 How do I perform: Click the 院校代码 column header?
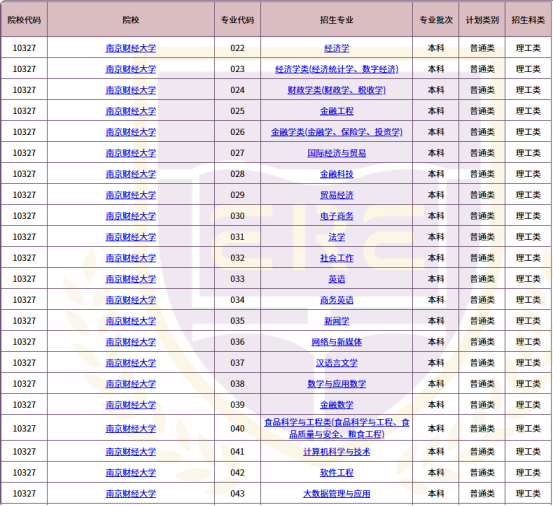(x=24, y=20)
